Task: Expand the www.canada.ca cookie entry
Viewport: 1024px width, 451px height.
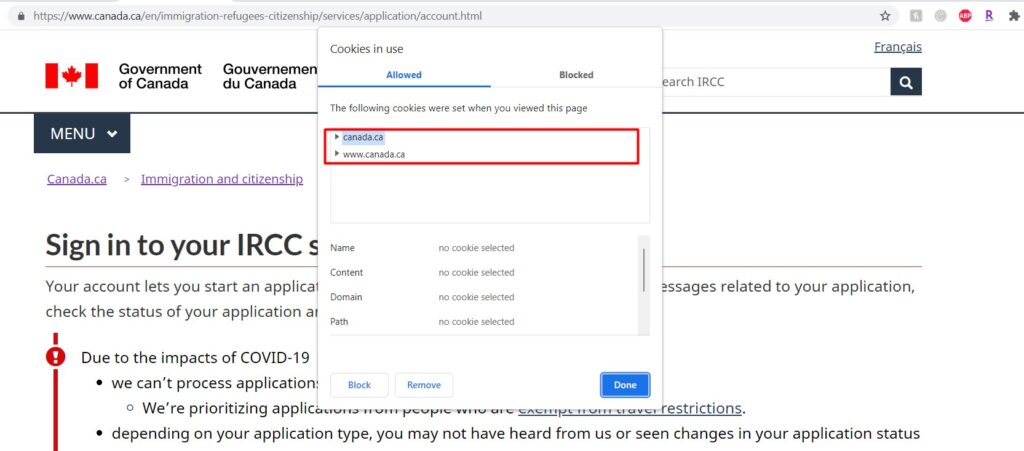Action: [x=337, y=154]
